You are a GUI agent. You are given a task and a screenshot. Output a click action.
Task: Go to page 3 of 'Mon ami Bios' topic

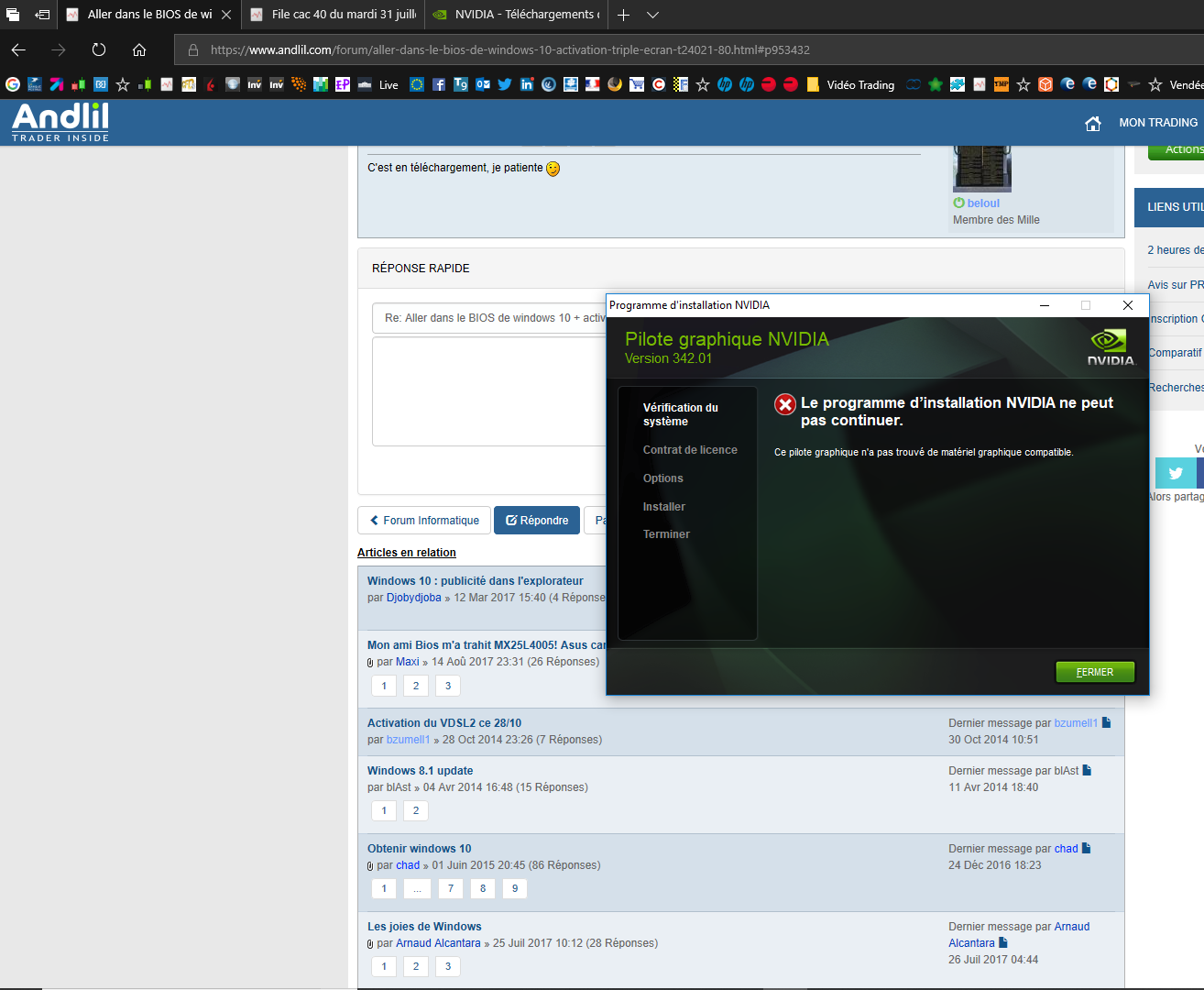coord(448,686)
